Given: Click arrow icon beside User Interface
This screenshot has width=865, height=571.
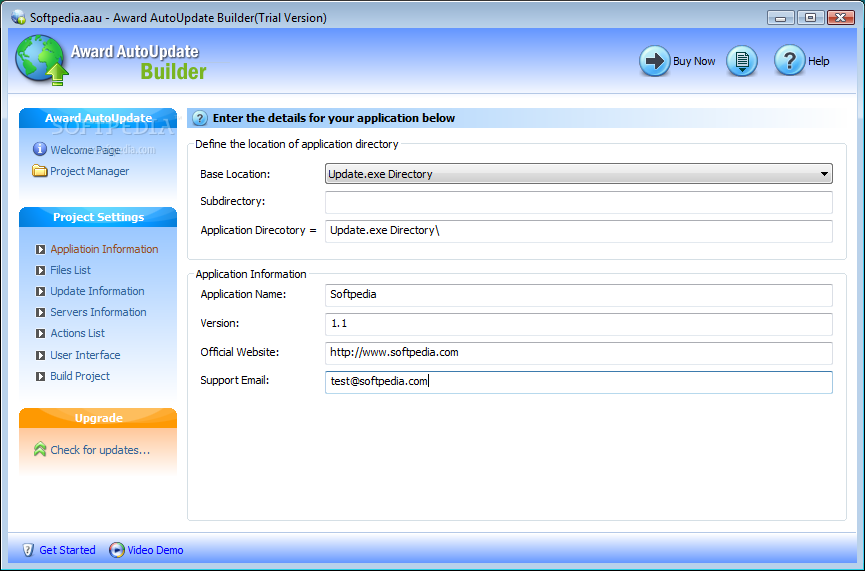Looking at the screenshot, I should coord(40,355).
